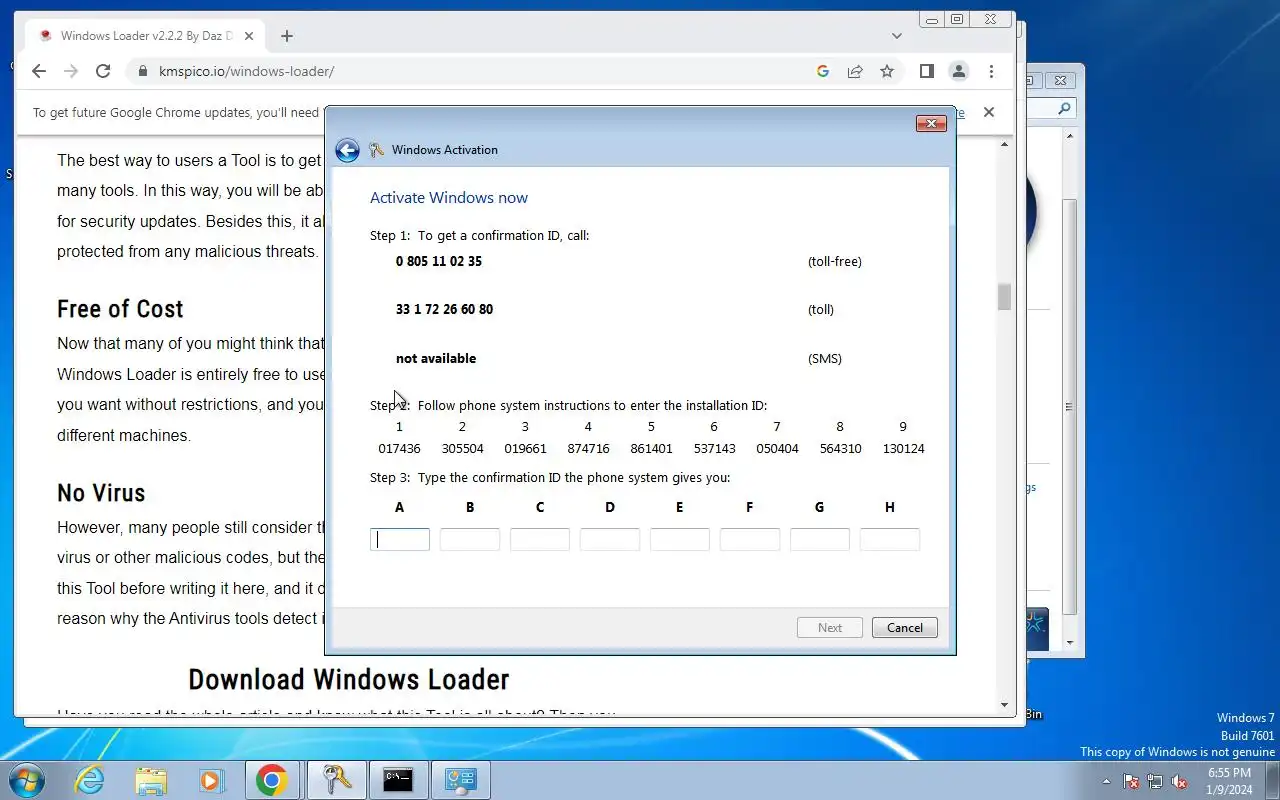Viewport: 1280px width, 800px height.
Task: Click the taskbar clock showing 6:55 PM
Action: [x=1229, y=781]
